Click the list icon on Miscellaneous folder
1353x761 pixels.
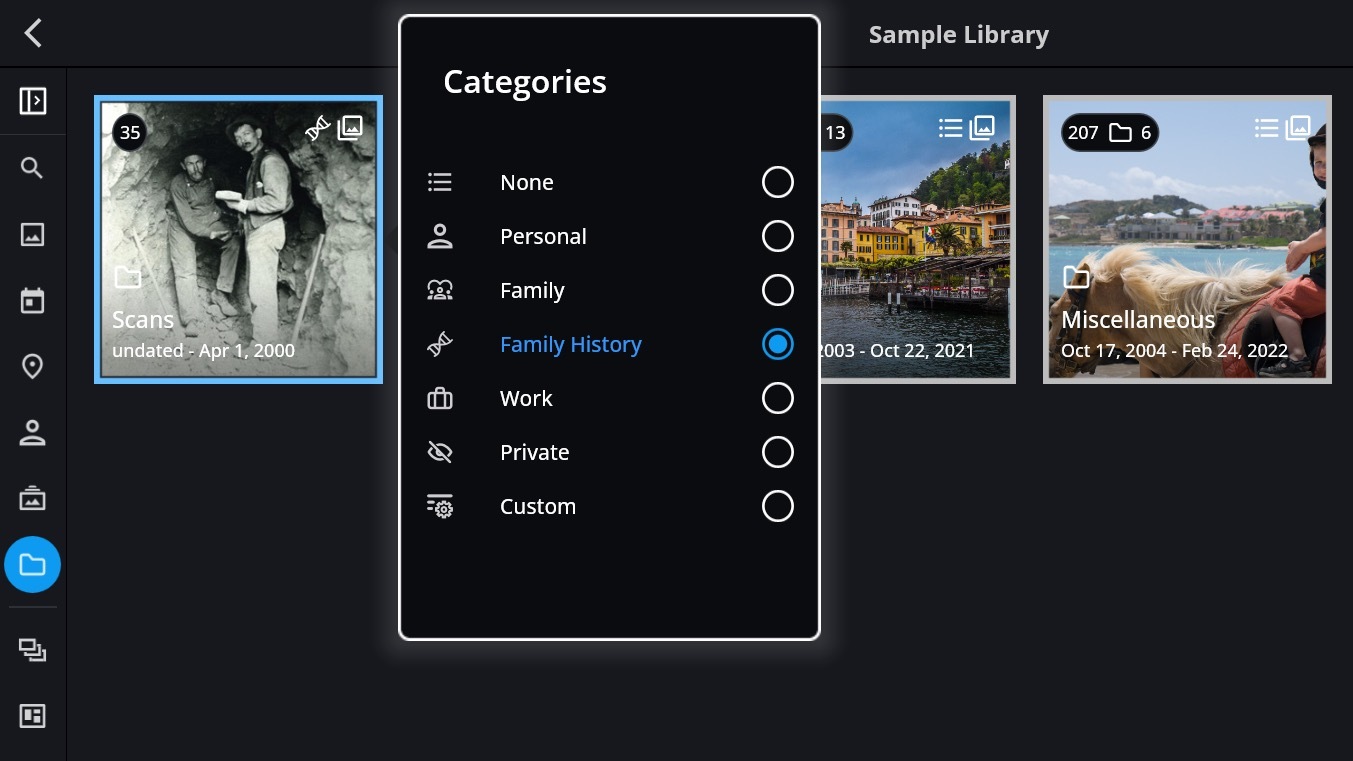[x=1267, y=128]
